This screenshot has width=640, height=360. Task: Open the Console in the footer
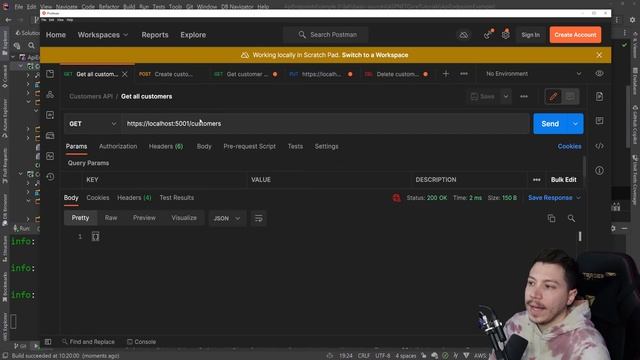(x=141, y=342)
